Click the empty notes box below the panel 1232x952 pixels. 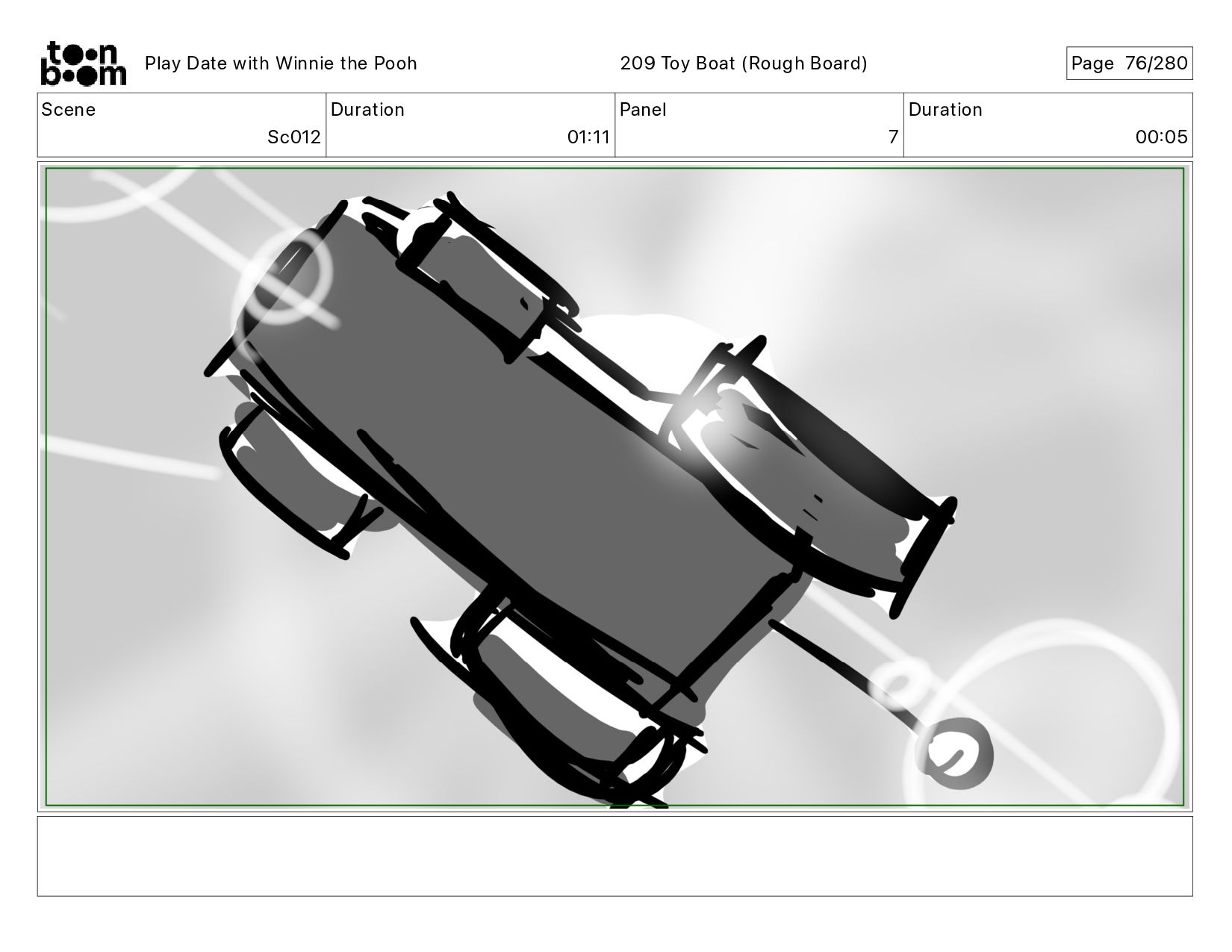615,856
